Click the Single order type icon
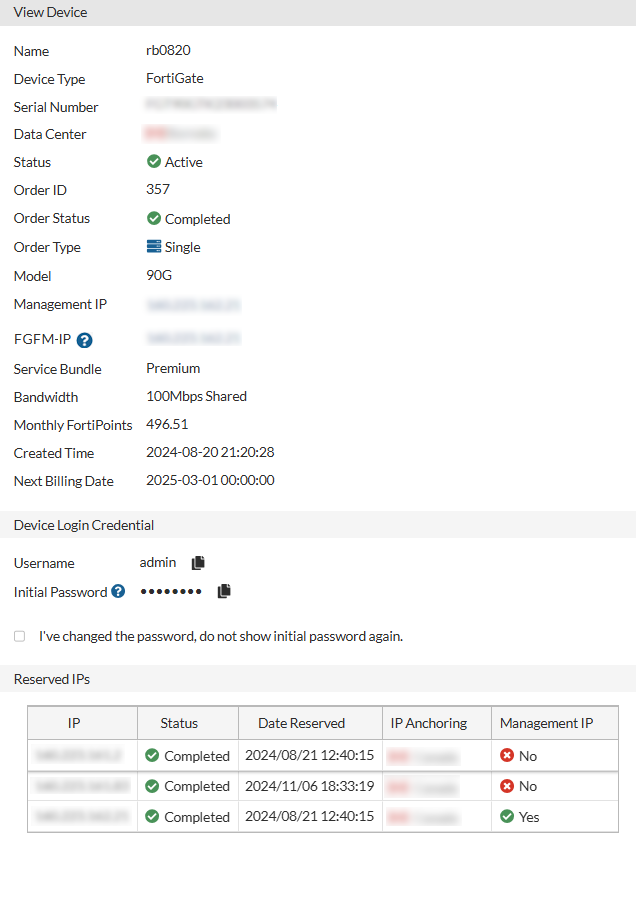 tap(153, 247)
